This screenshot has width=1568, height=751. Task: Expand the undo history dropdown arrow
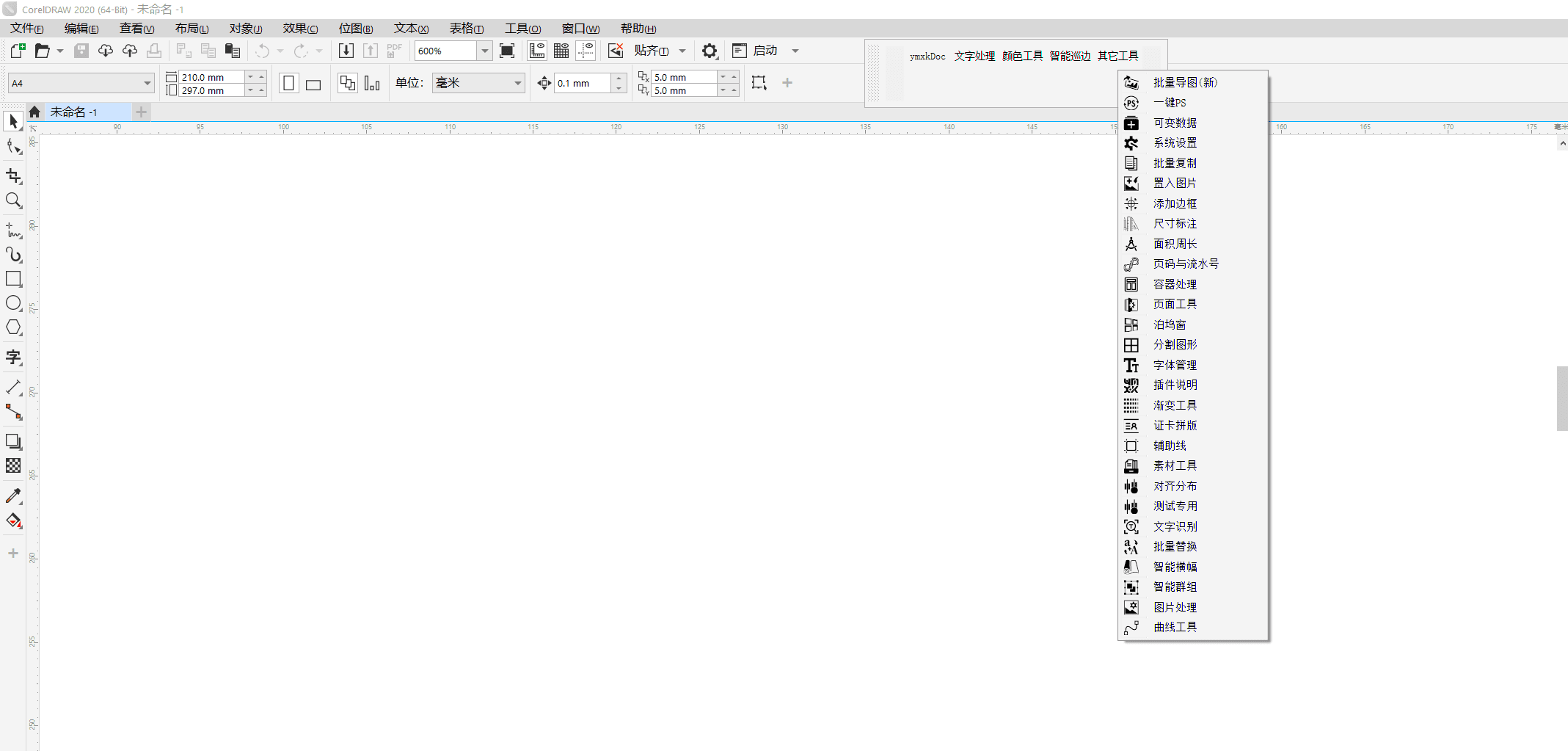tap(280, 51)
